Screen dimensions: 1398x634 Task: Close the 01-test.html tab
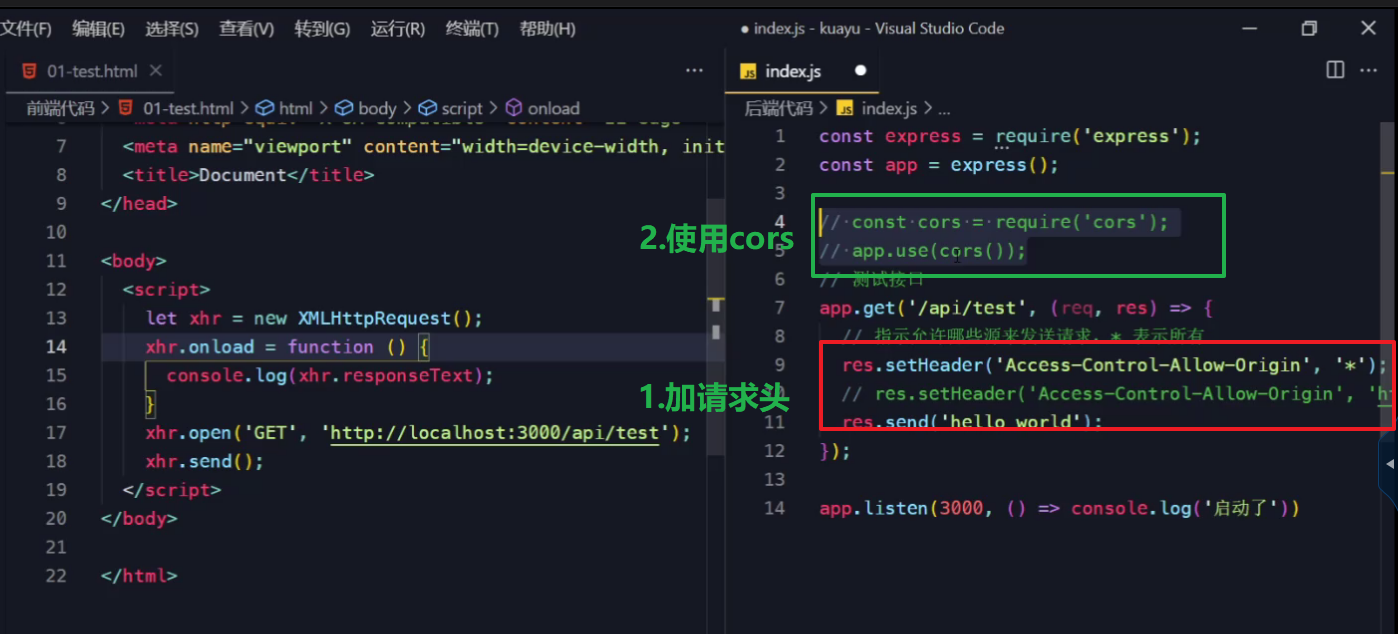tap(155, 71)
